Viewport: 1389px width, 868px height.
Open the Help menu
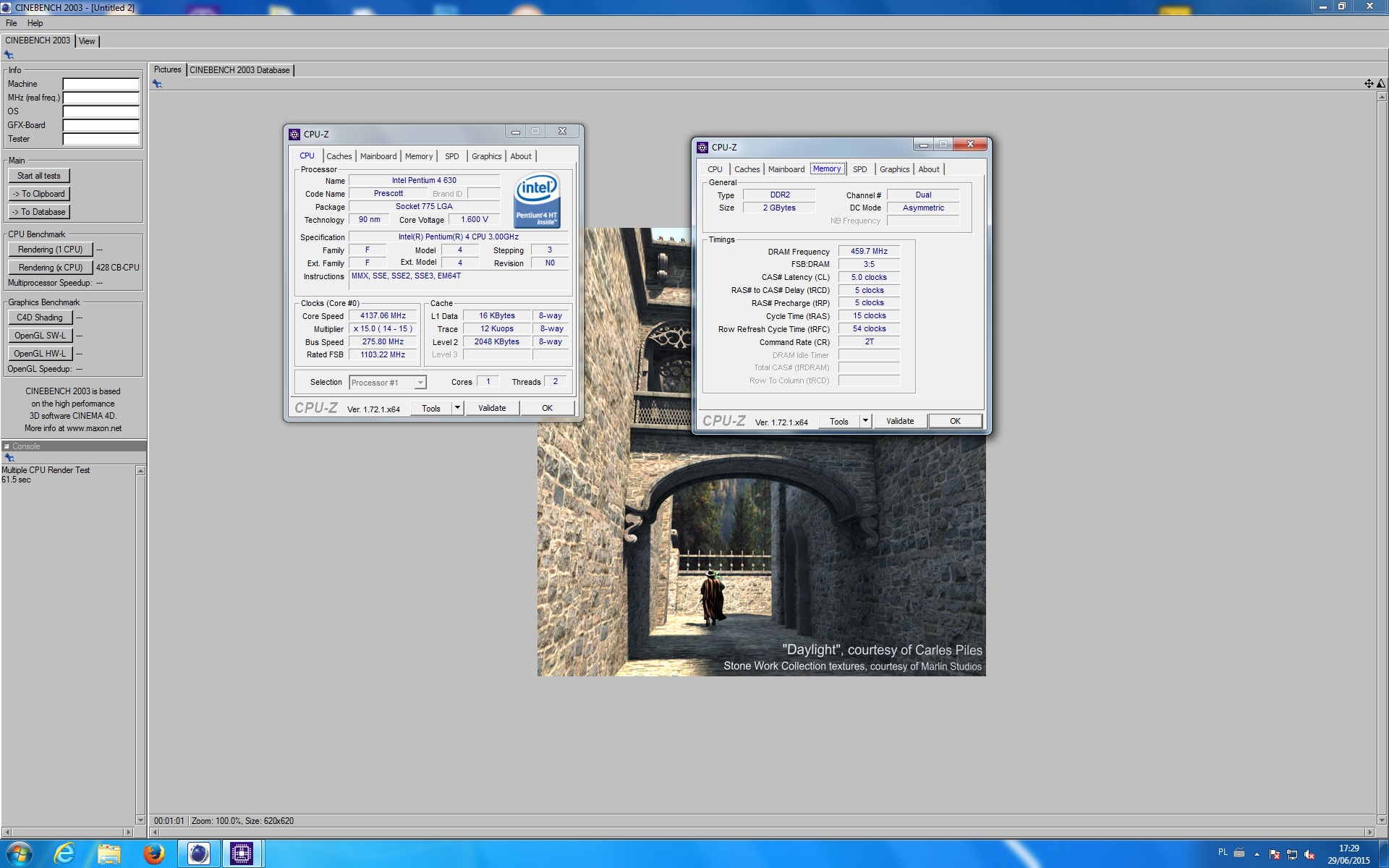[35, 23]
